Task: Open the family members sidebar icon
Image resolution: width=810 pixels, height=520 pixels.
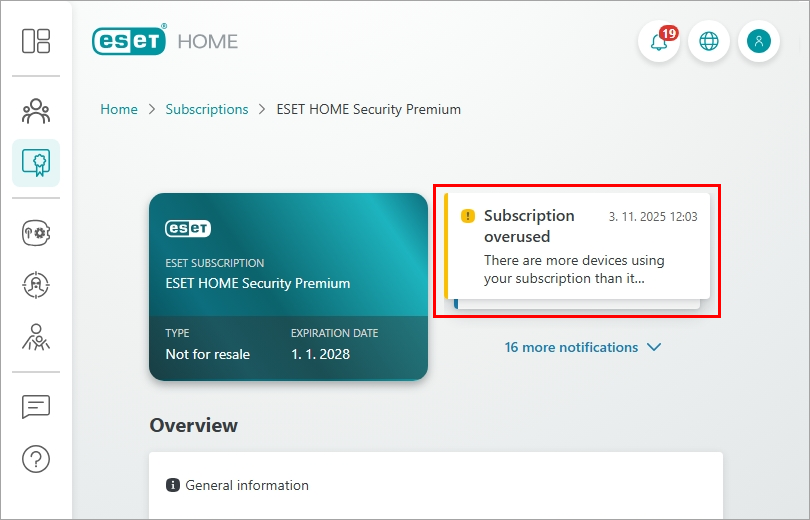Action: tap(36, 109)
